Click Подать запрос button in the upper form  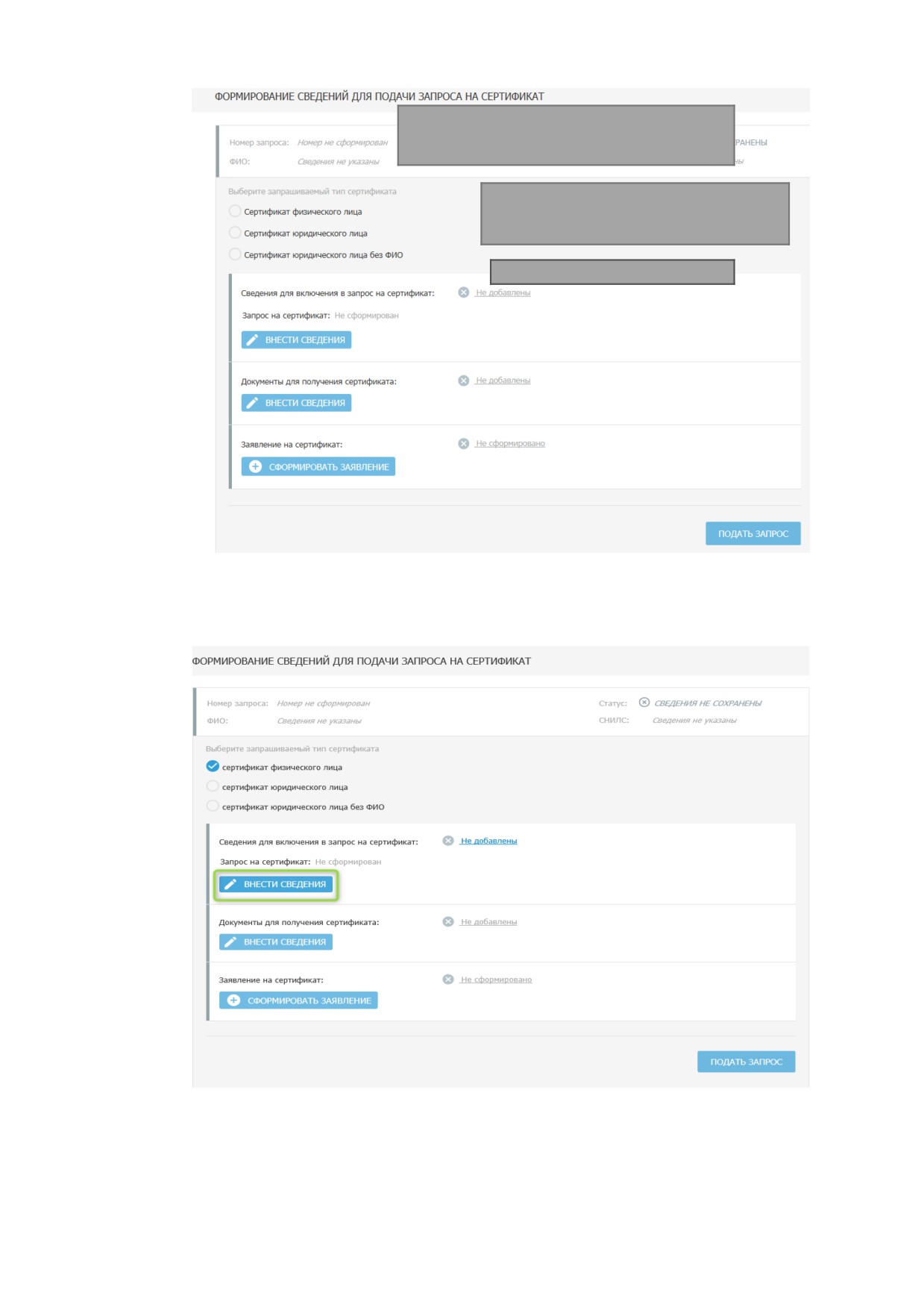click(752, 533)
